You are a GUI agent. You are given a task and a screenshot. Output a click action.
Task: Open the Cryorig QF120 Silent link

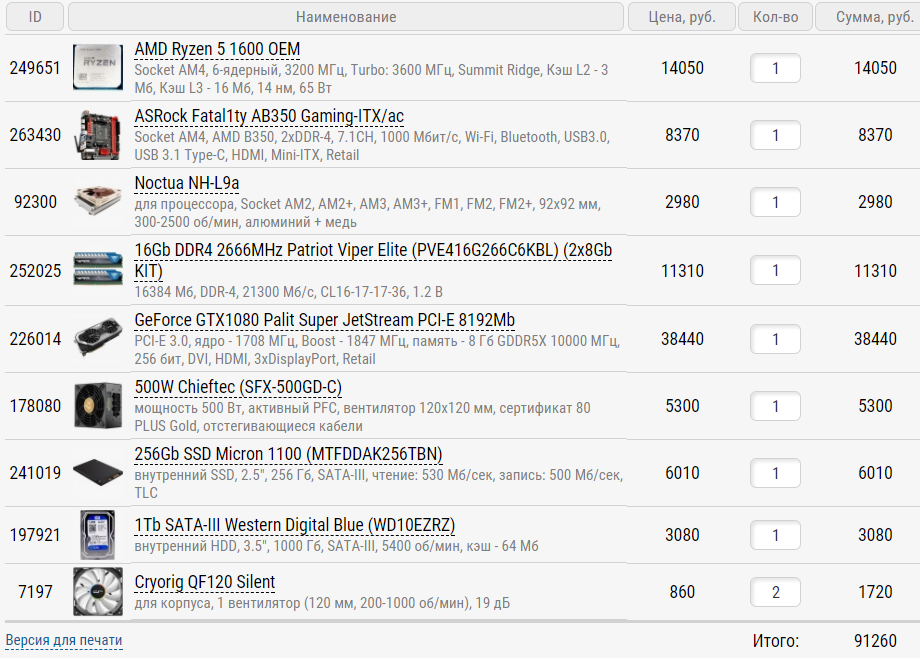pos(204,582)
